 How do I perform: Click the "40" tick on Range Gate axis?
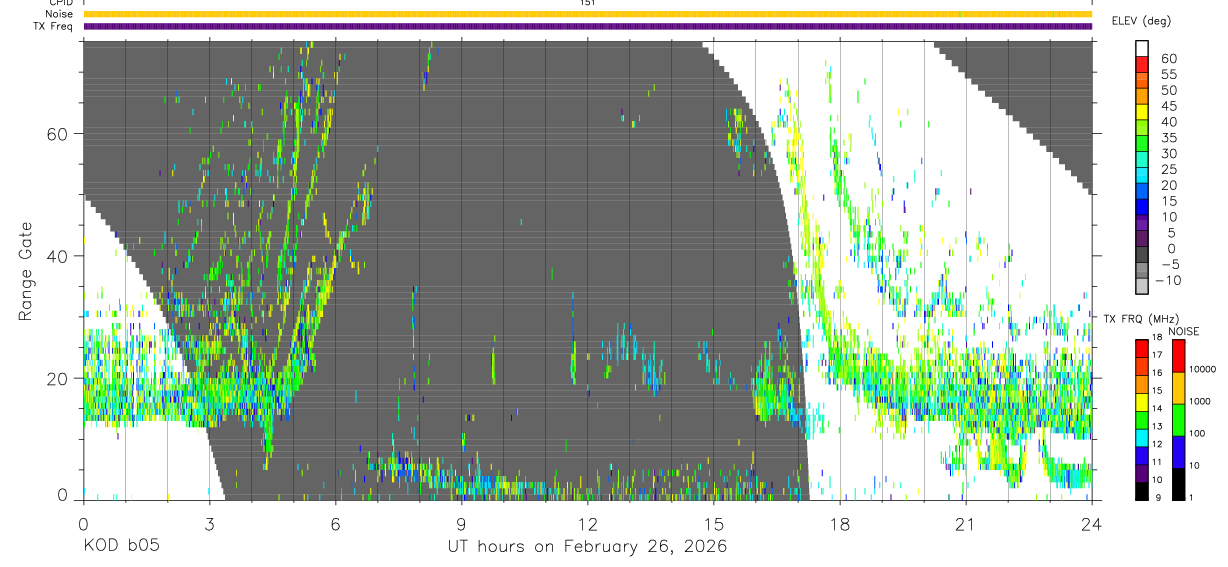59,256
